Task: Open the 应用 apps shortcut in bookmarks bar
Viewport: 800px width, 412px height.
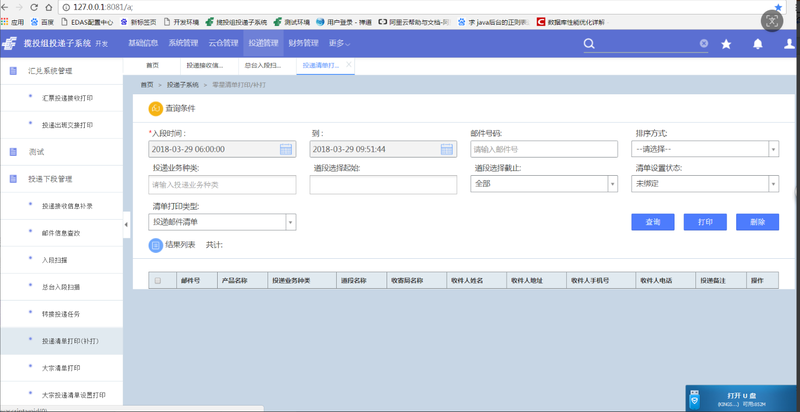Action: tap(12, 22)
